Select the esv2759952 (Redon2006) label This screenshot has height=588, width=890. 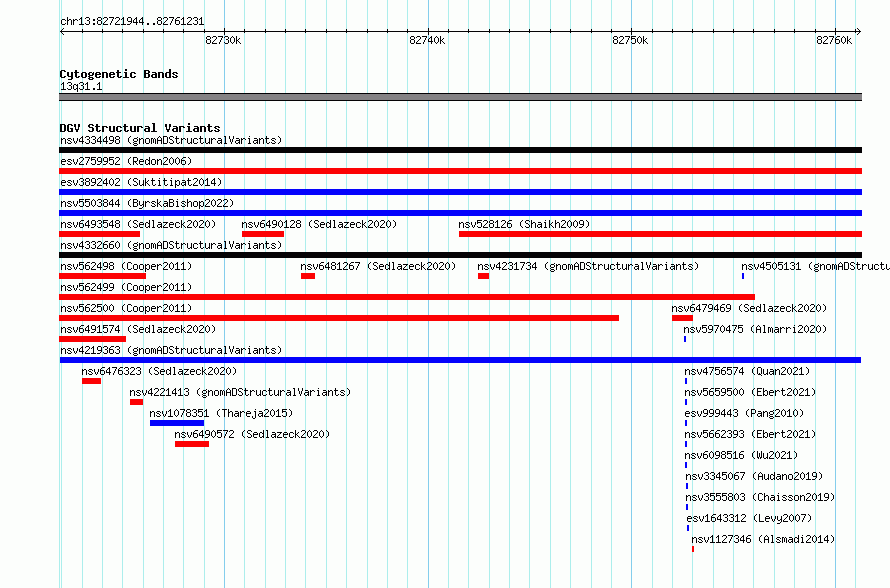(x=126, y=161)
